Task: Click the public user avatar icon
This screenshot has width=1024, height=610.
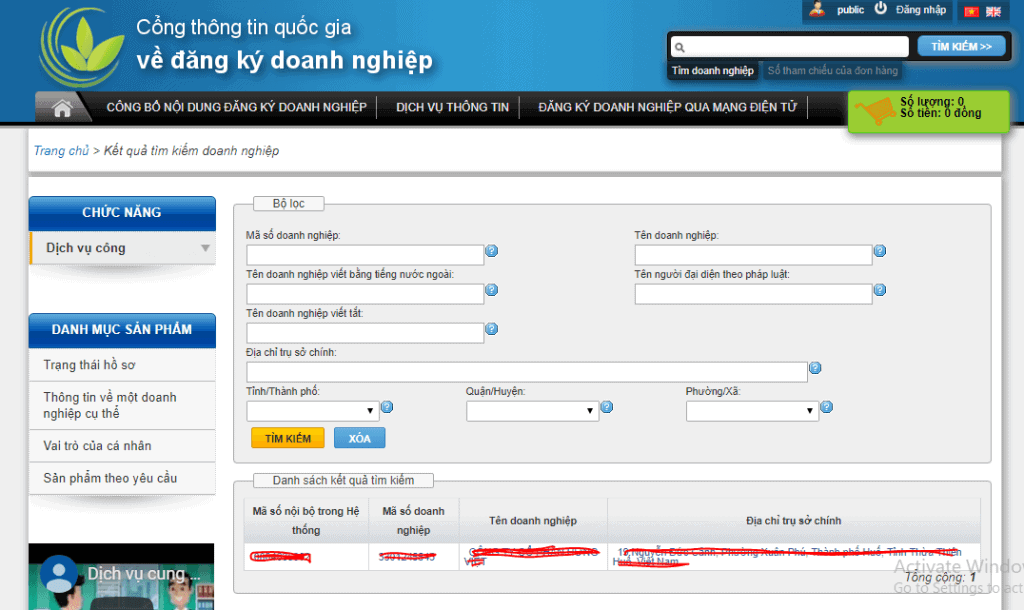Action: pyautogui.click(x=817, y=9)
